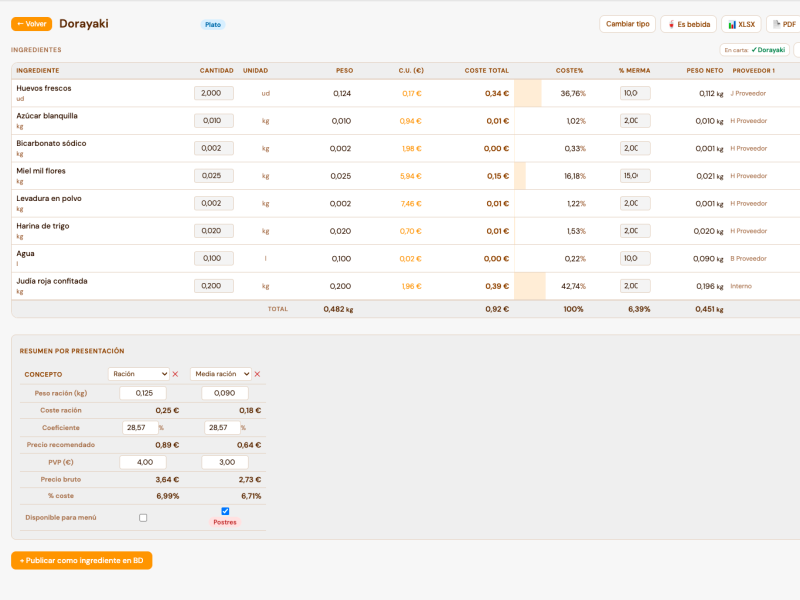
Task: Remove the Ración presentation column
Action: 176,374
